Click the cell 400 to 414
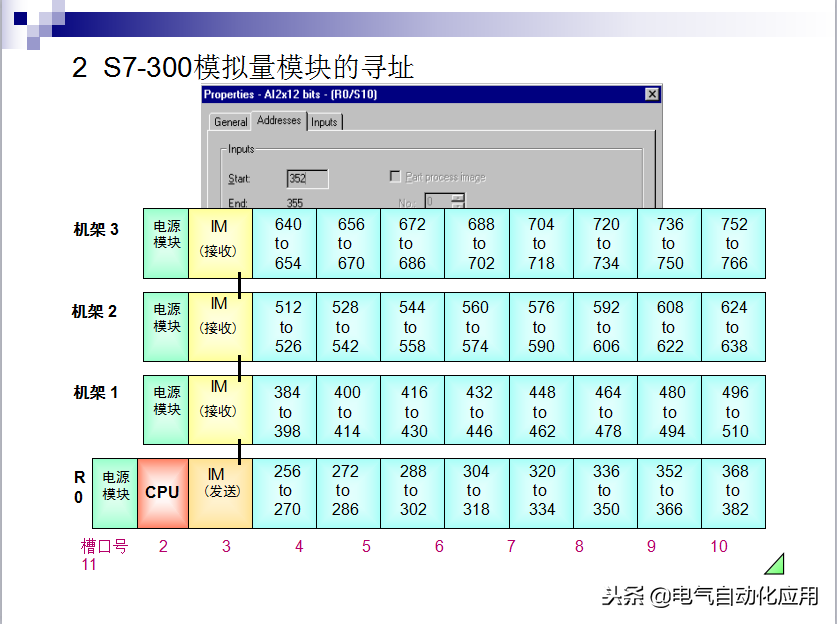 tap(349, 410)
